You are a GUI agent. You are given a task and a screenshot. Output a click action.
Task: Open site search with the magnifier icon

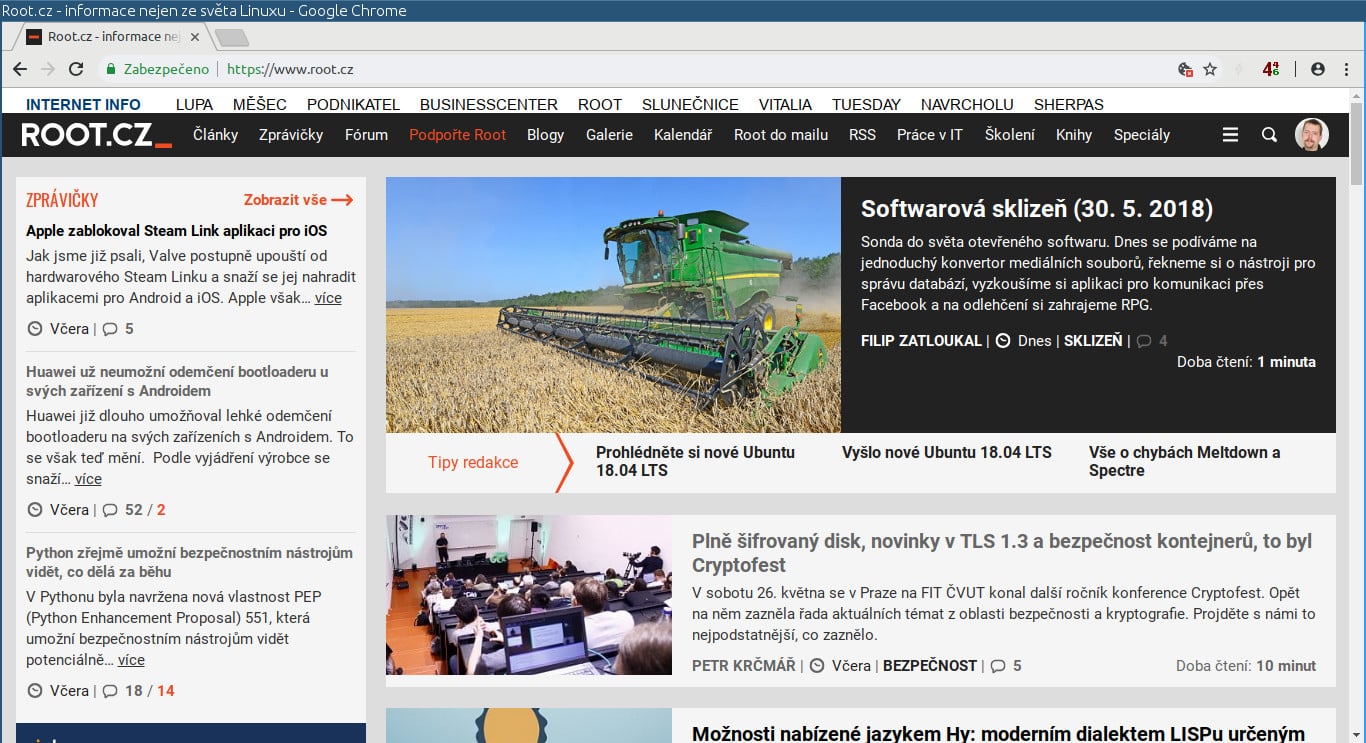pos(1269,135)
